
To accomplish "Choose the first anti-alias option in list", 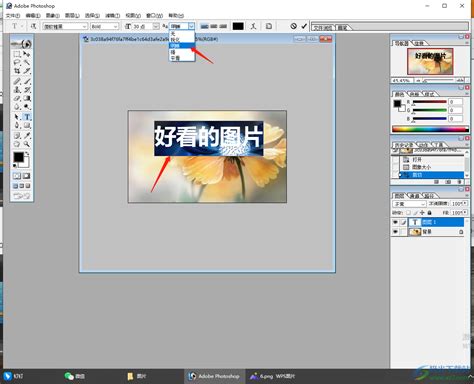I will tap(182, 34).
